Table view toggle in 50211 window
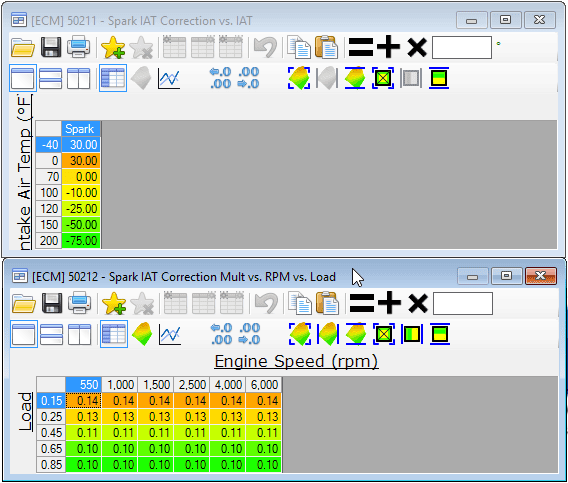The width and height of the screenshot is (568, 483). [113, 78]
